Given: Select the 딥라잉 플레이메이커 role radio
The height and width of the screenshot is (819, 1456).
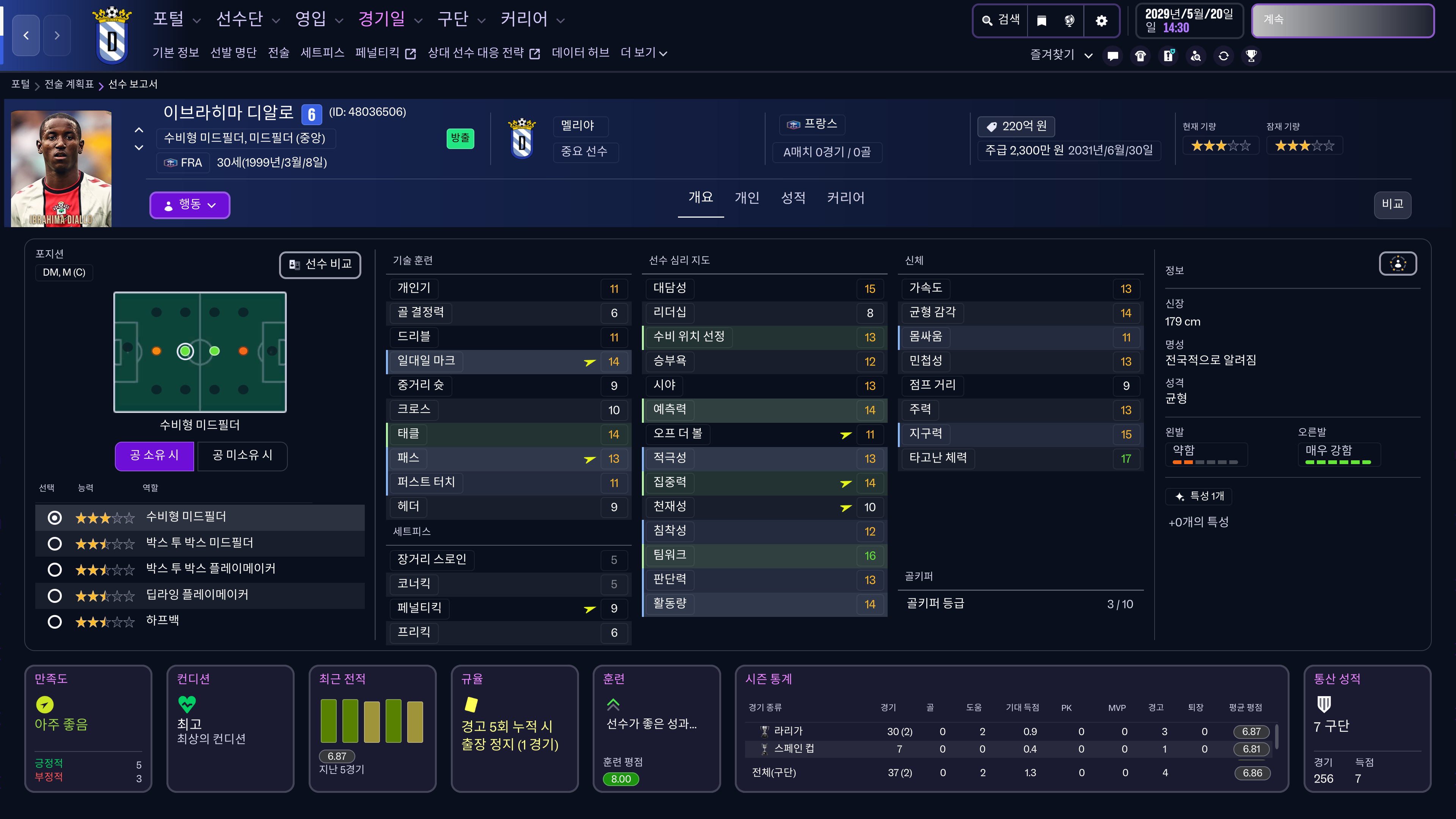Looking at the screenshot, I should click(x=55, y=596).
